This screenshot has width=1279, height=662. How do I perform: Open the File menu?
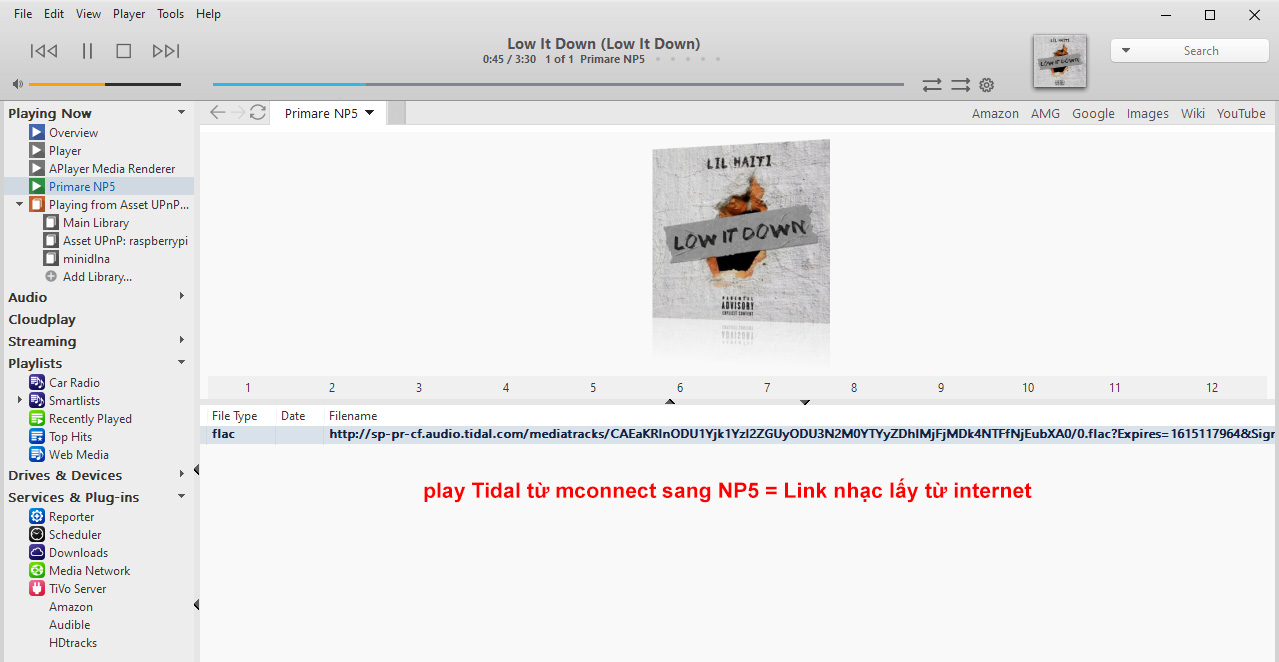click(23, 14)
